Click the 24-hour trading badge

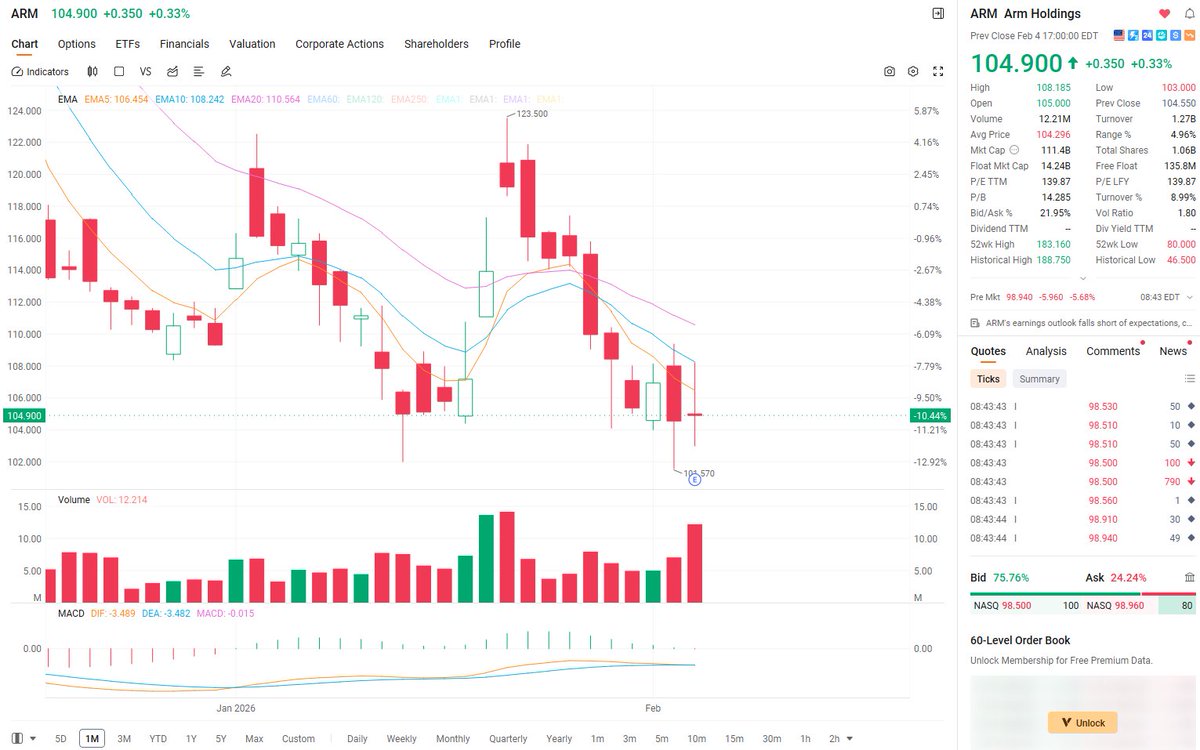tap(1147, 35)
